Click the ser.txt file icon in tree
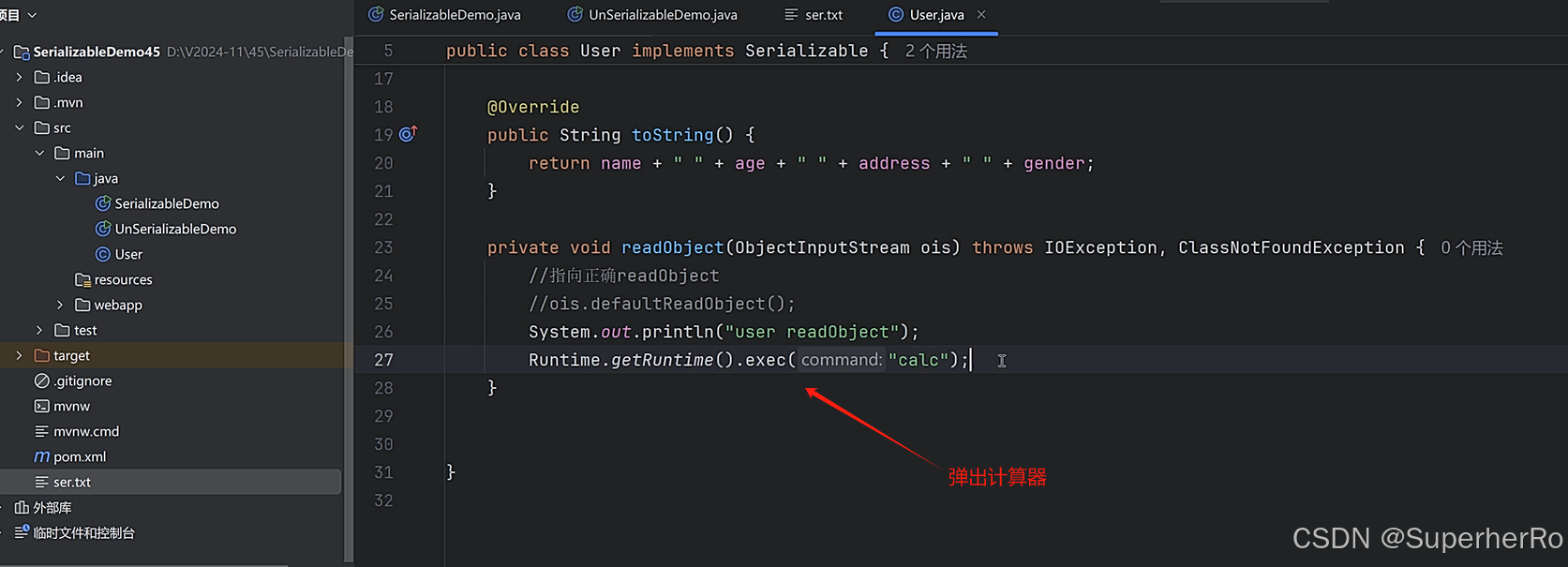Image resolution: width=1568 pixels, height=567 pixels. click(x=41, y=482)
